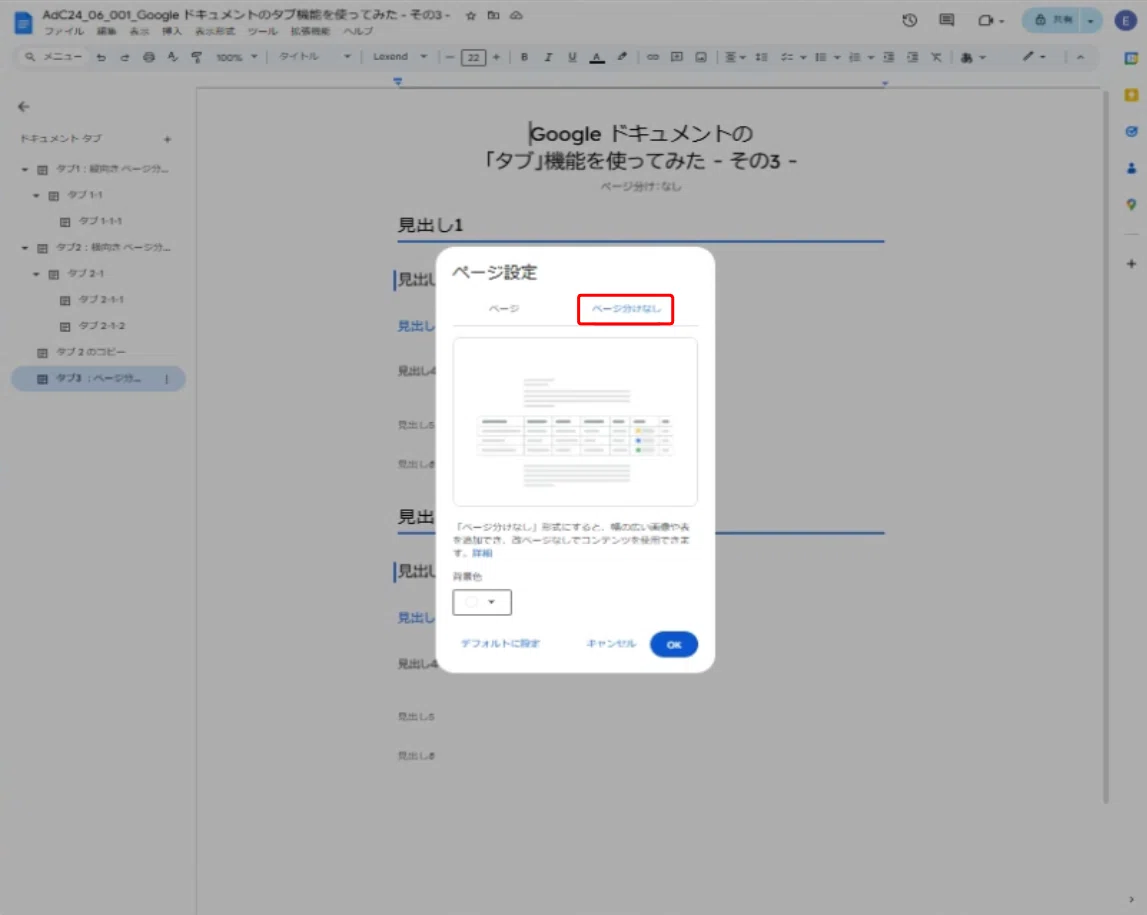Screen dimensions: 1147x915
Task: Open the text color tool
Action: pyautogui.click(x=597, y=57)
